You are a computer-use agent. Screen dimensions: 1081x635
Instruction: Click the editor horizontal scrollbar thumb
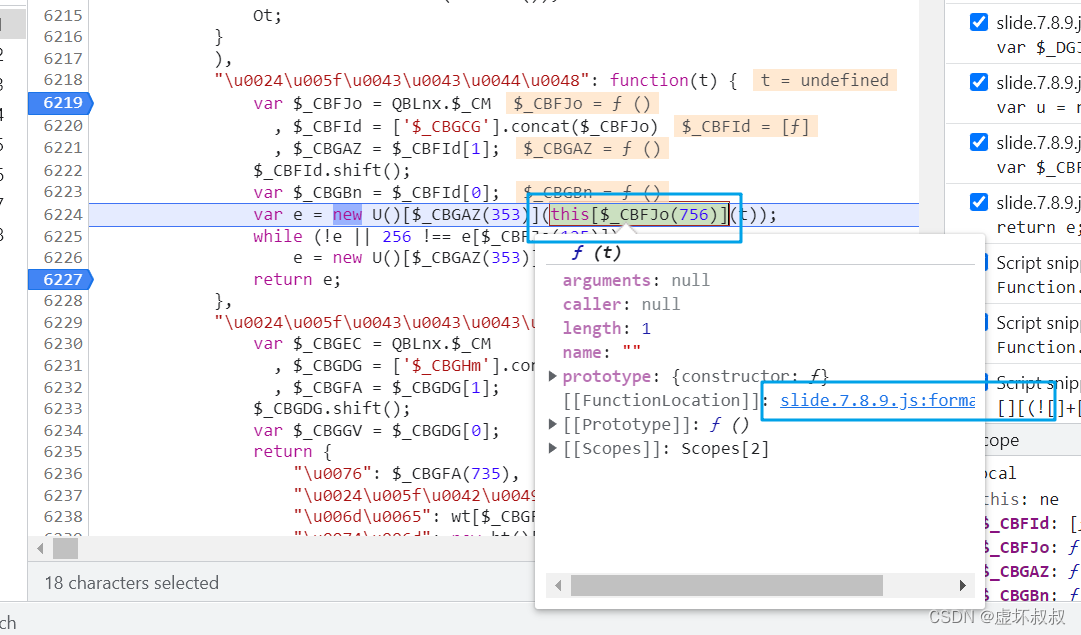point(65,549)
